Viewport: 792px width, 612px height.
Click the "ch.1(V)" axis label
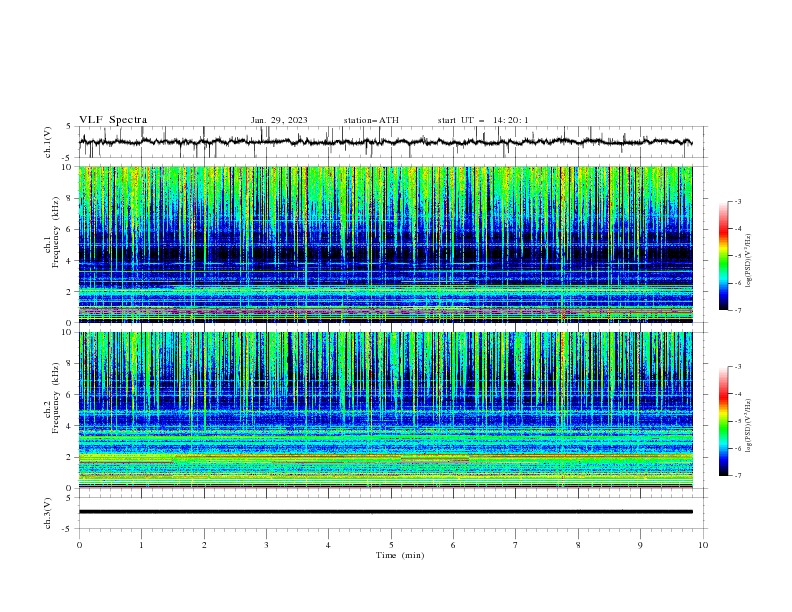point(48,142)
